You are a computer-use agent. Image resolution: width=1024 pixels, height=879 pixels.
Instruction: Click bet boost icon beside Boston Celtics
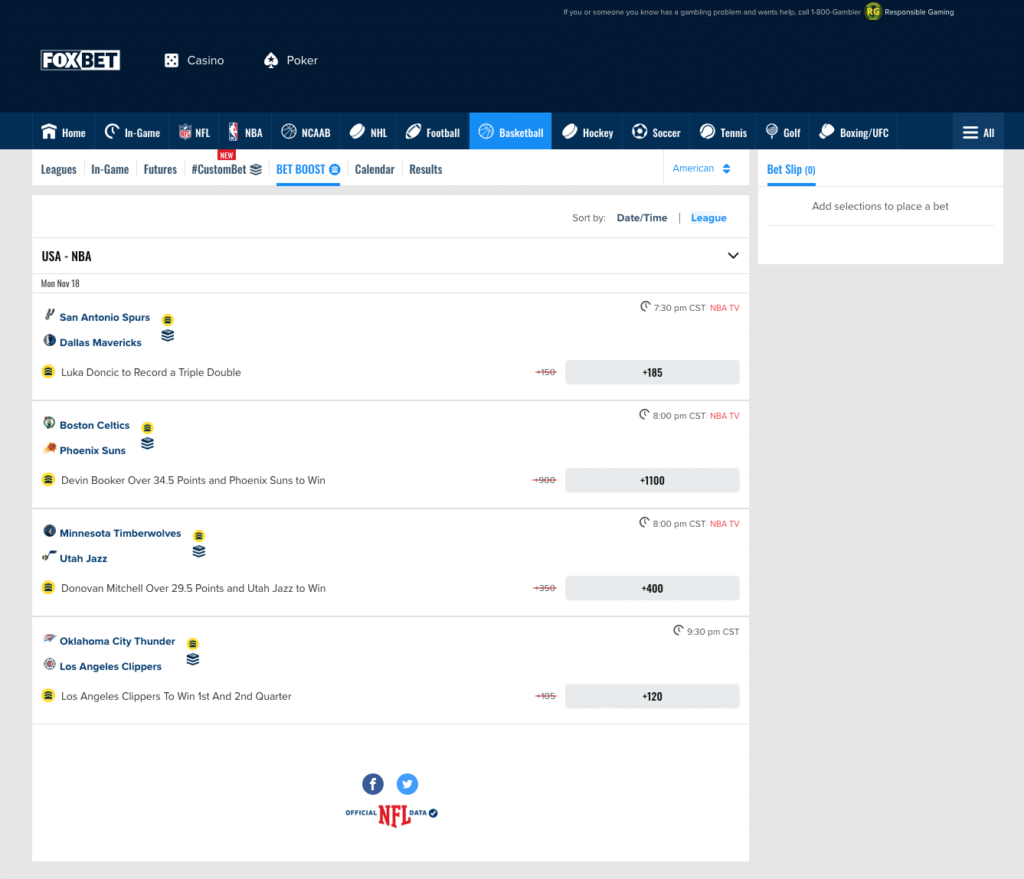point(148,428)
